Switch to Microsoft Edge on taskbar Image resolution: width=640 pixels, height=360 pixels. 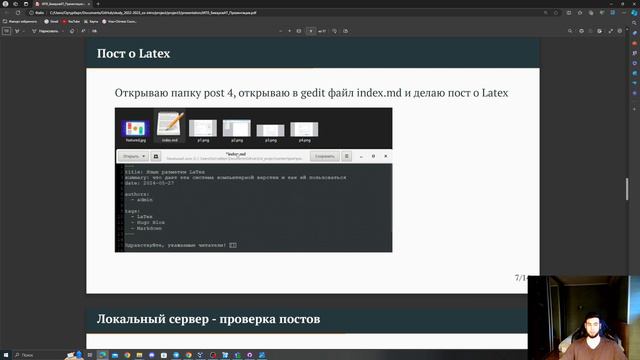point(102,355)
